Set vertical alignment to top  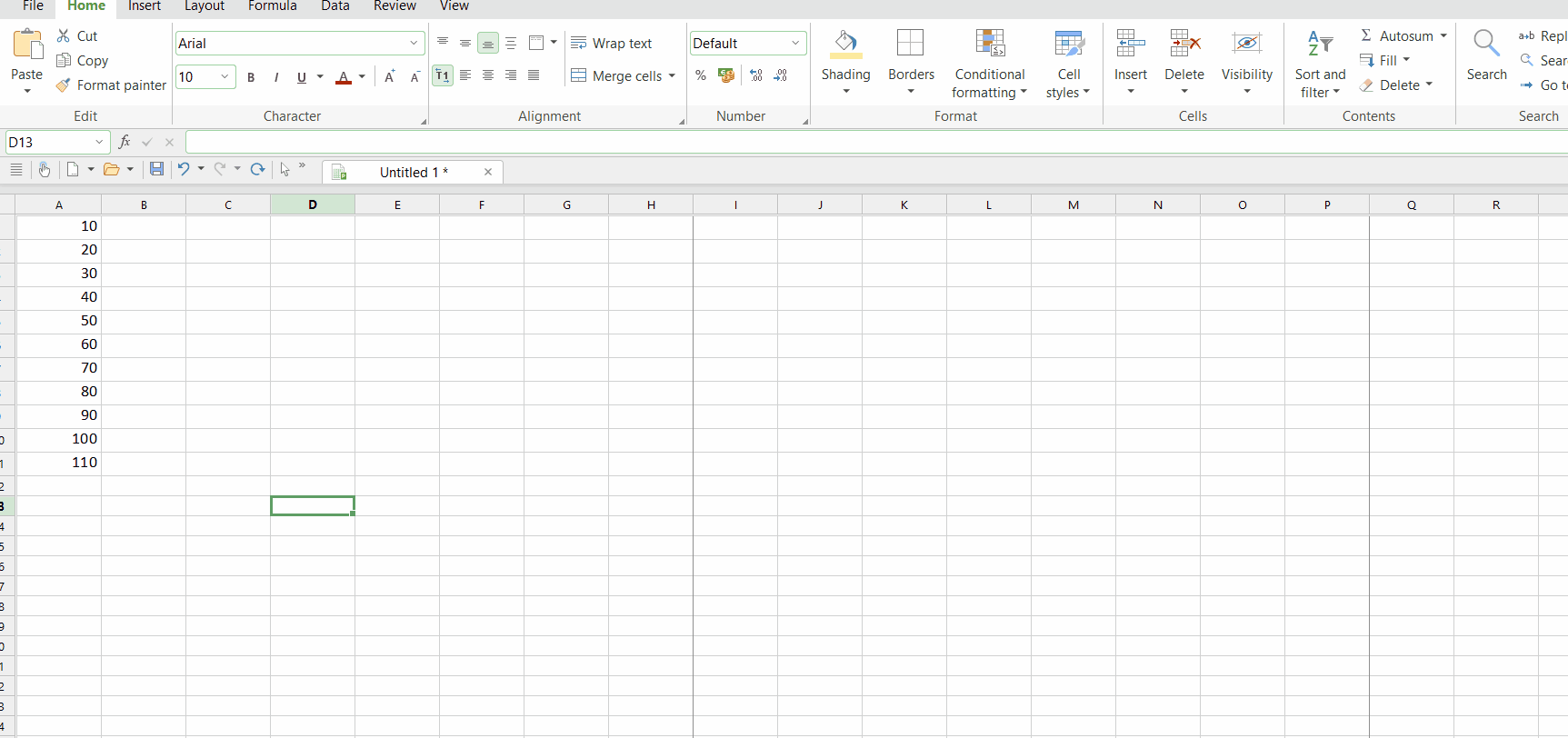(x=443, y=43)
